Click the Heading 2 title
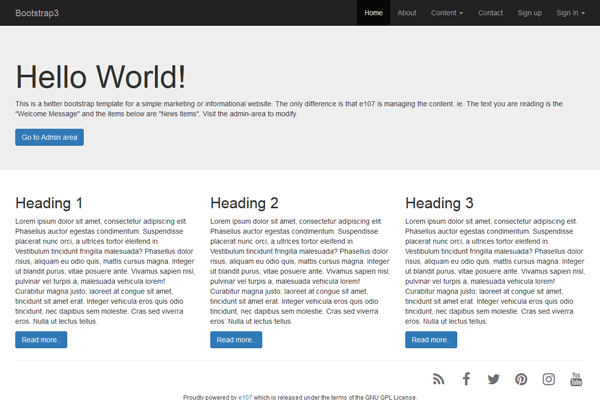Screen dimensions: 600x400 tap(244, 203)
